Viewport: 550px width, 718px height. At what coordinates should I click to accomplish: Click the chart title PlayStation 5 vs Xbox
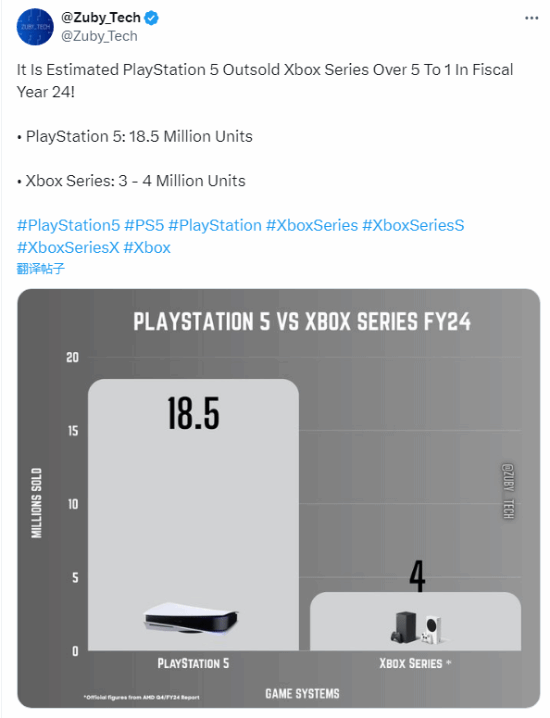pos(302,321)
